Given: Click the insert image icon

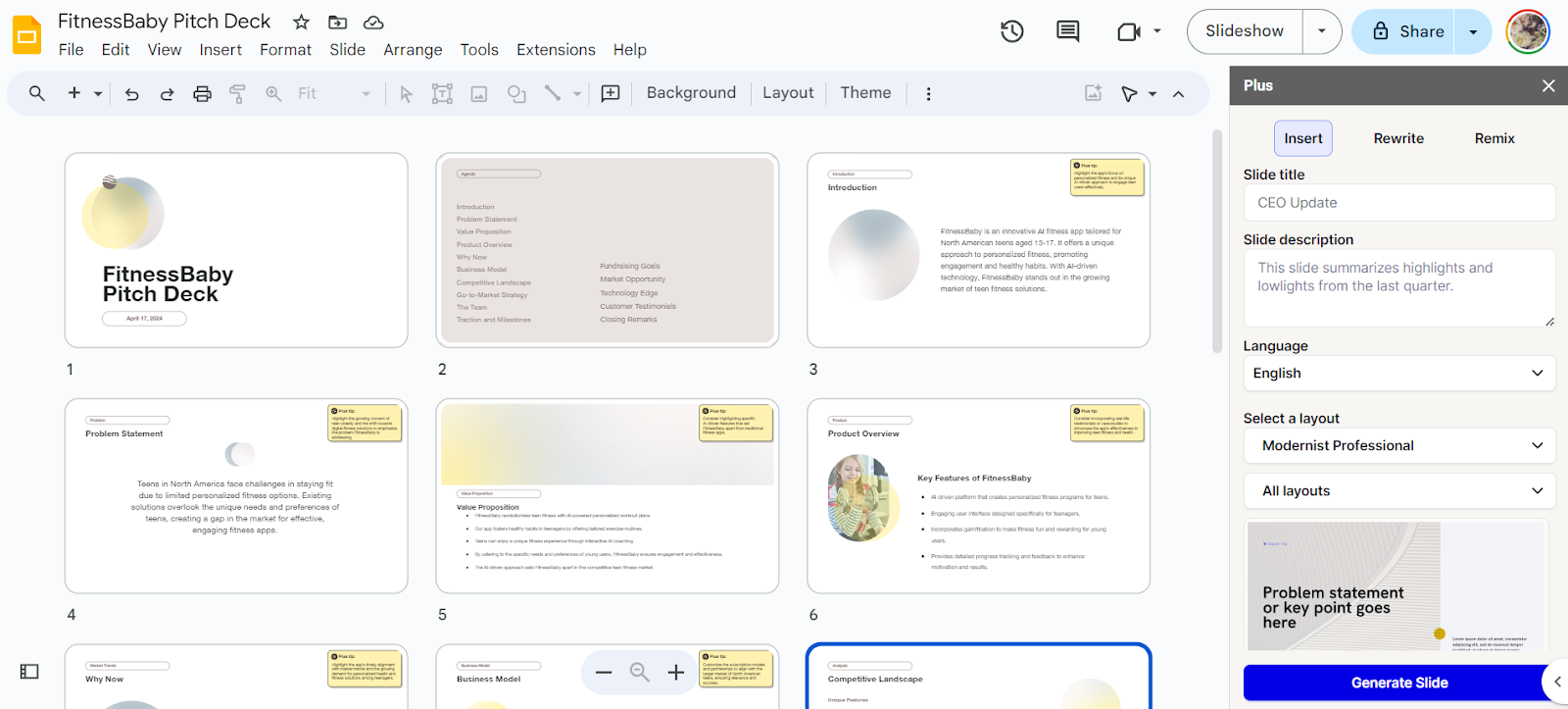Looking at the screenshot, I should tap(479, 94).
